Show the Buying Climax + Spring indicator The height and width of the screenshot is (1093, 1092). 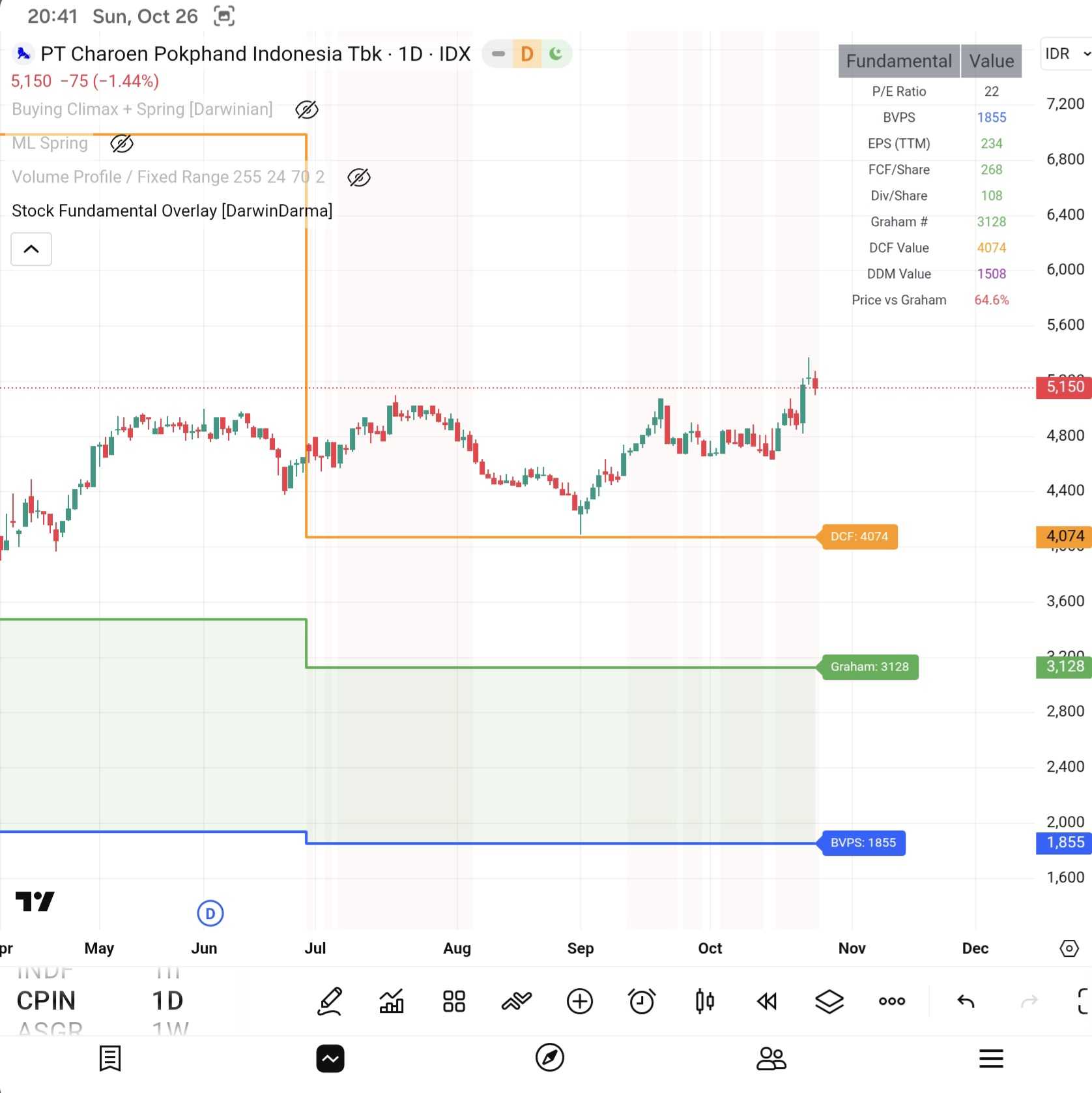tap(307, 109)
